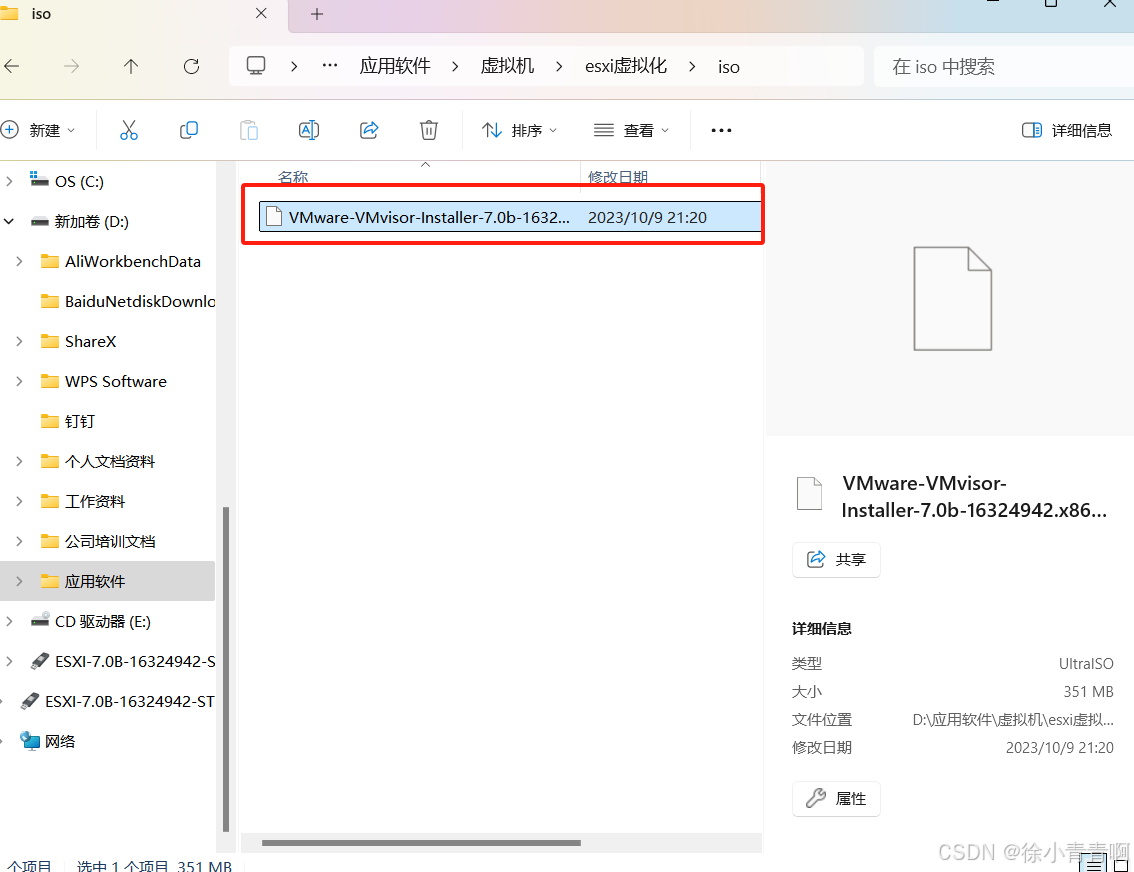Click the 共享 share button in details pane
The image size is (1134, 872).
tap(836, 560)
